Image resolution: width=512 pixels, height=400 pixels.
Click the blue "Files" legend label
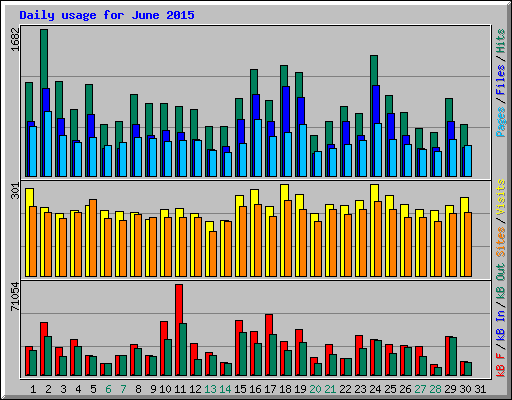(500, 80)
